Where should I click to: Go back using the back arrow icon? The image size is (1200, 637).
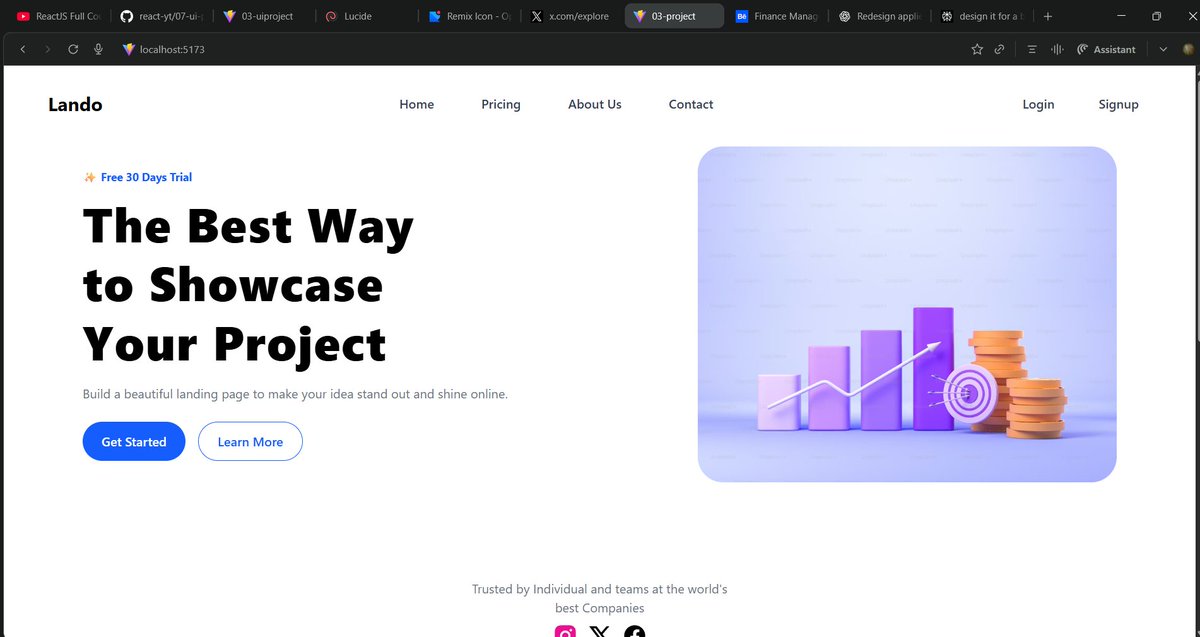click(22, 48)
